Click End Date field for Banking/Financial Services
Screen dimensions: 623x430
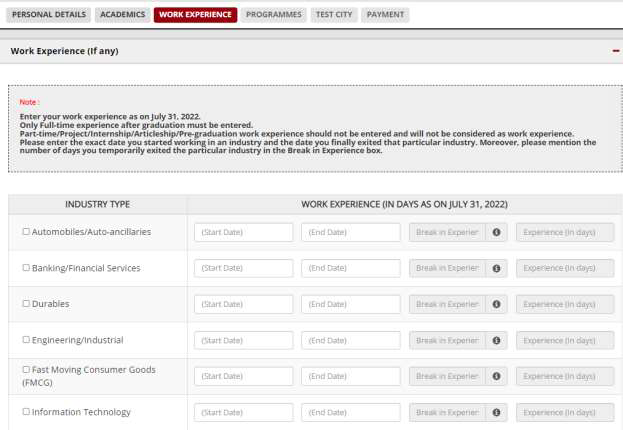click(351, 268)
